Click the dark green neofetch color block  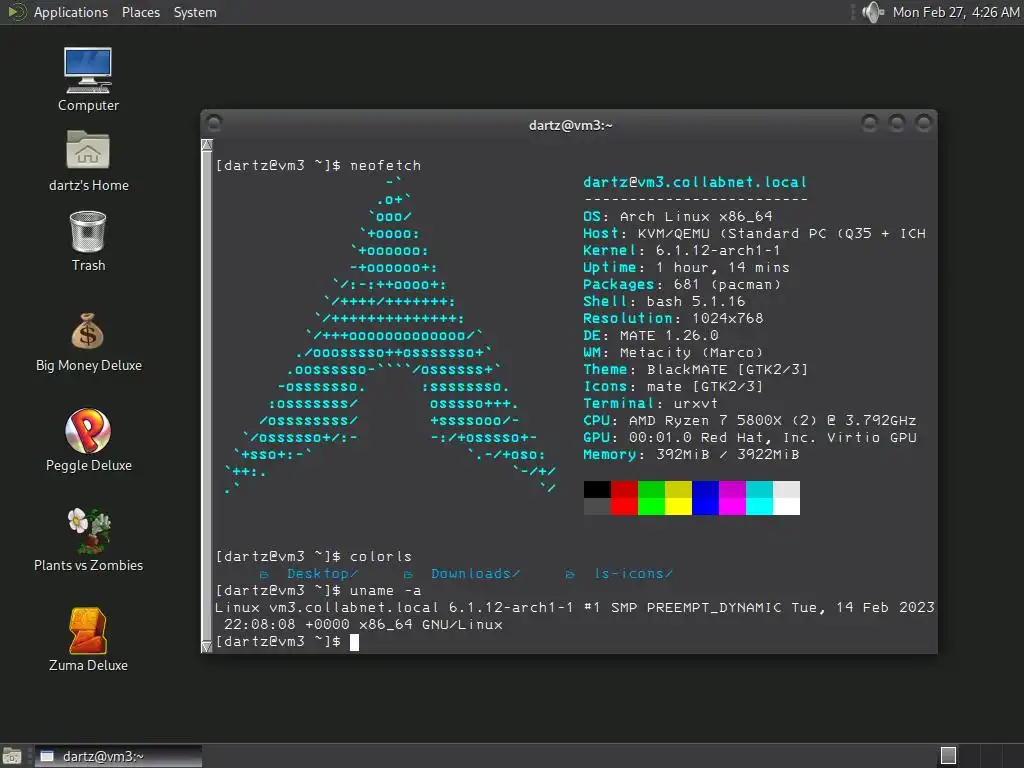(x=651, y=489)
